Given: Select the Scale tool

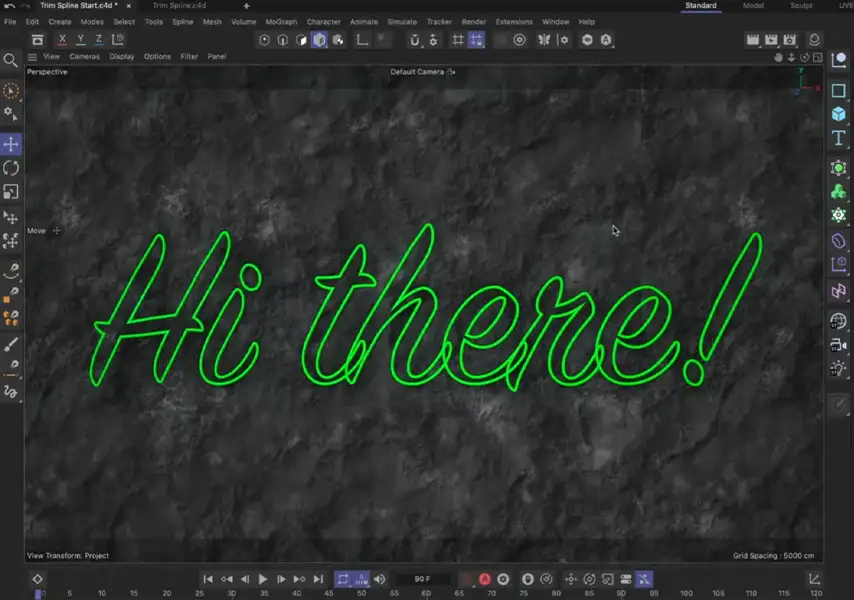Looking at the screenshot, I should click(x=11, y=191).
